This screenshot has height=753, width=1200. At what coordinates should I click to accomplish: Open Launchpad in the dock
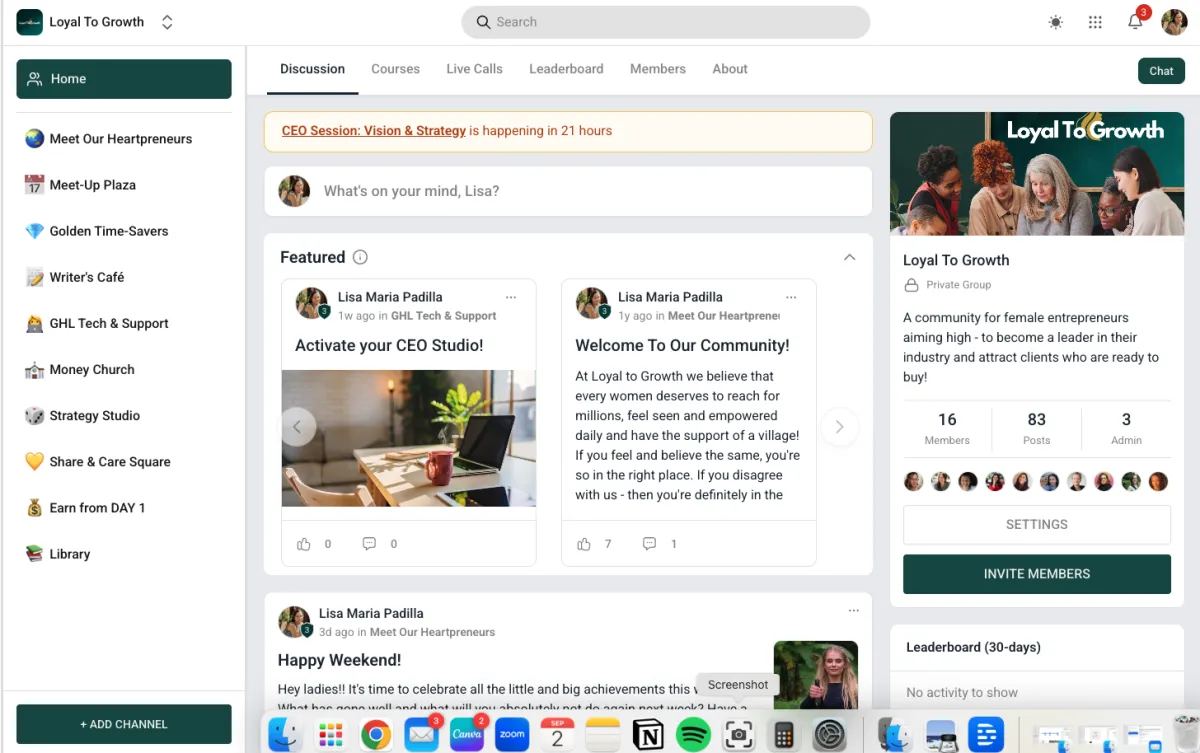[x=331, y=735]
